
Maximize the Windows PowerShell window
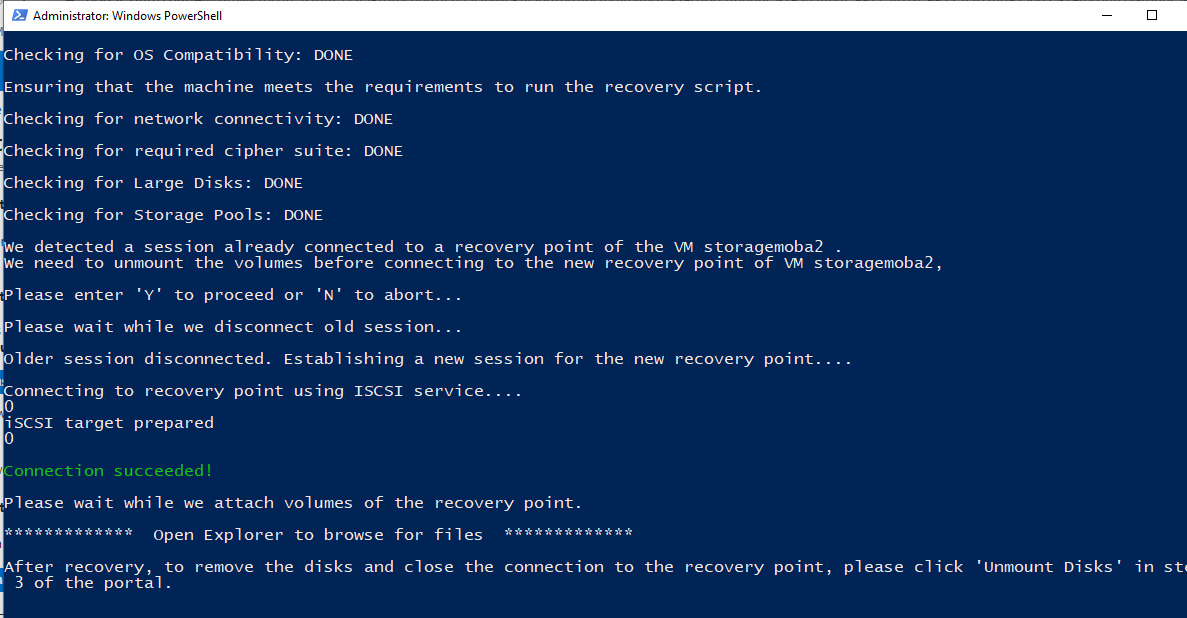1151,15
